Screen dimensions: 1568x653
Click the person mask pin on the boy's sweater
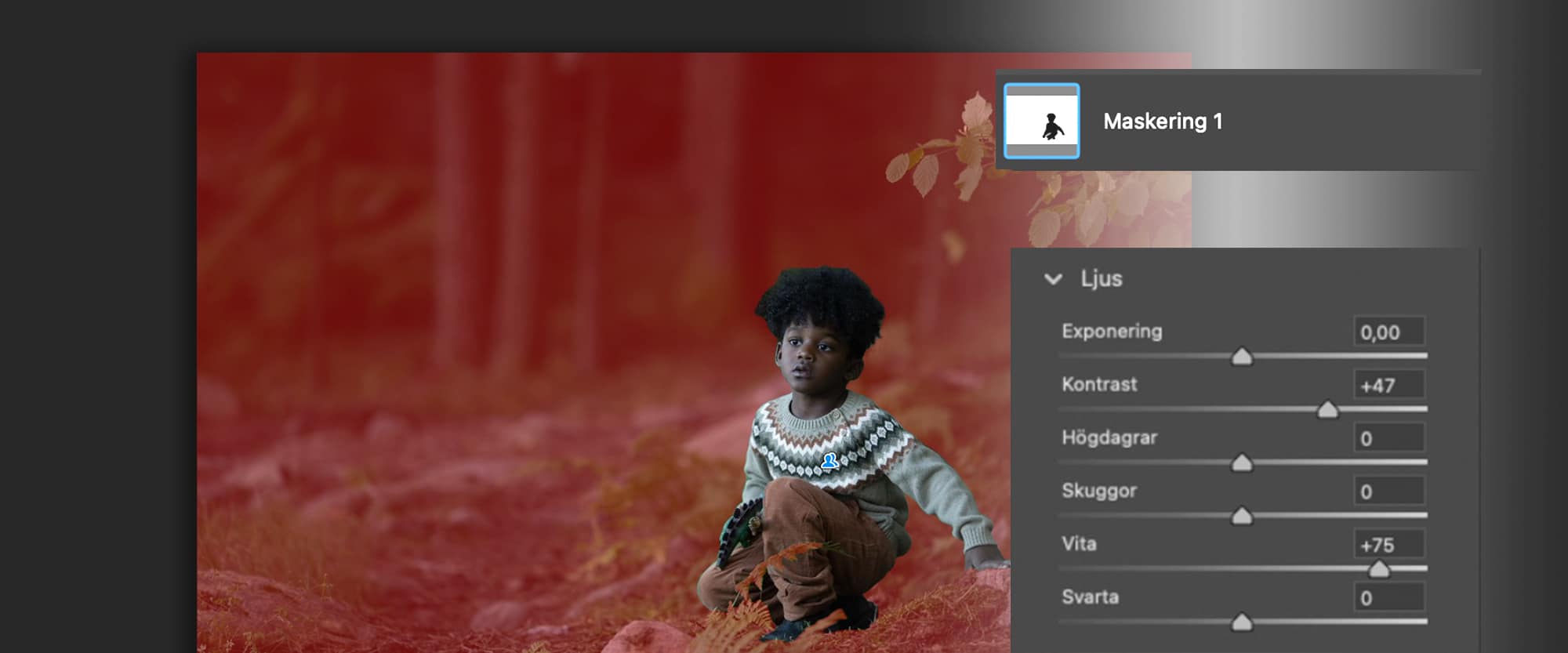tap(829, 461)
